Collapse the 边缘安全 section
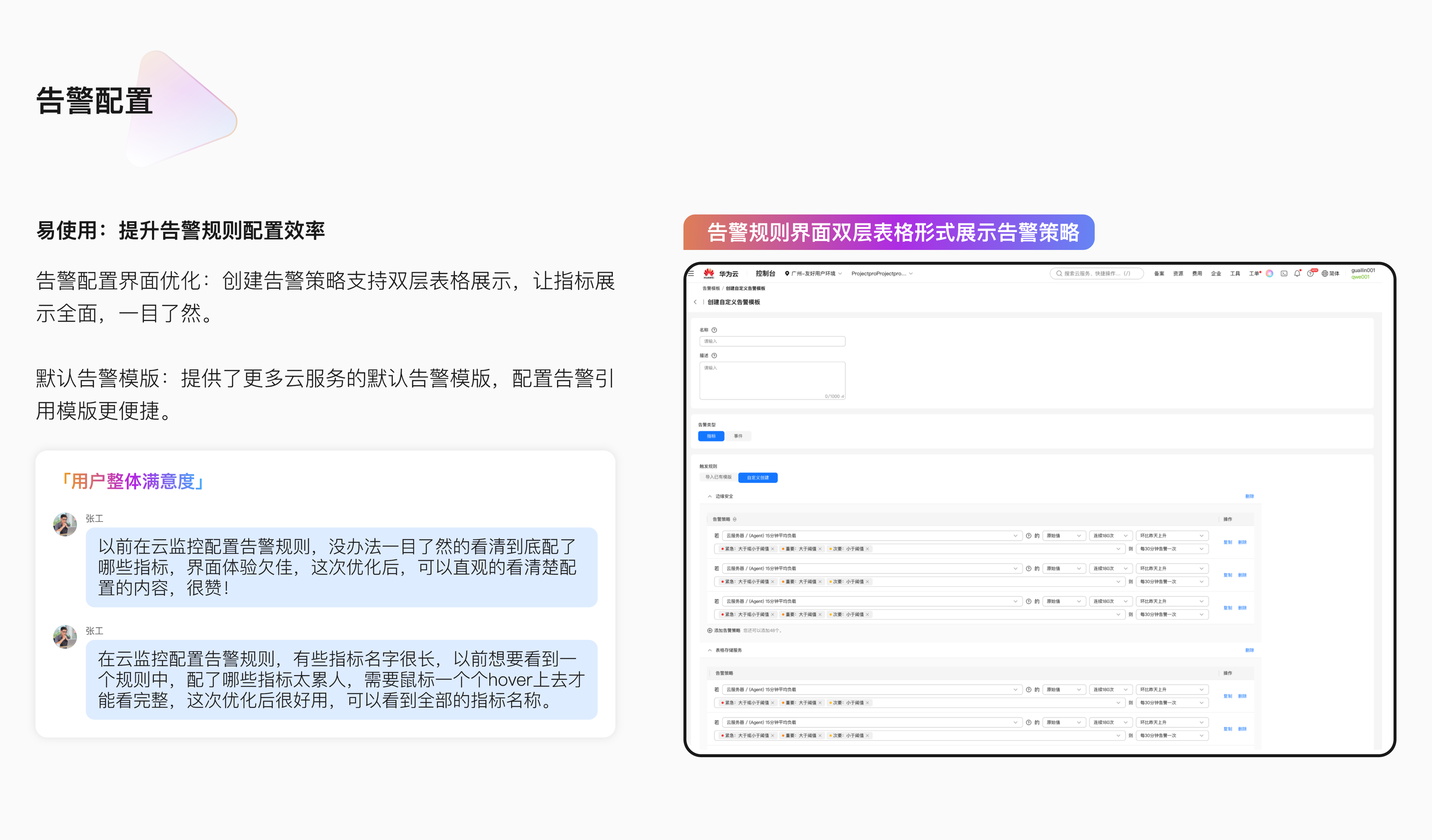 (x=710, y=497)
